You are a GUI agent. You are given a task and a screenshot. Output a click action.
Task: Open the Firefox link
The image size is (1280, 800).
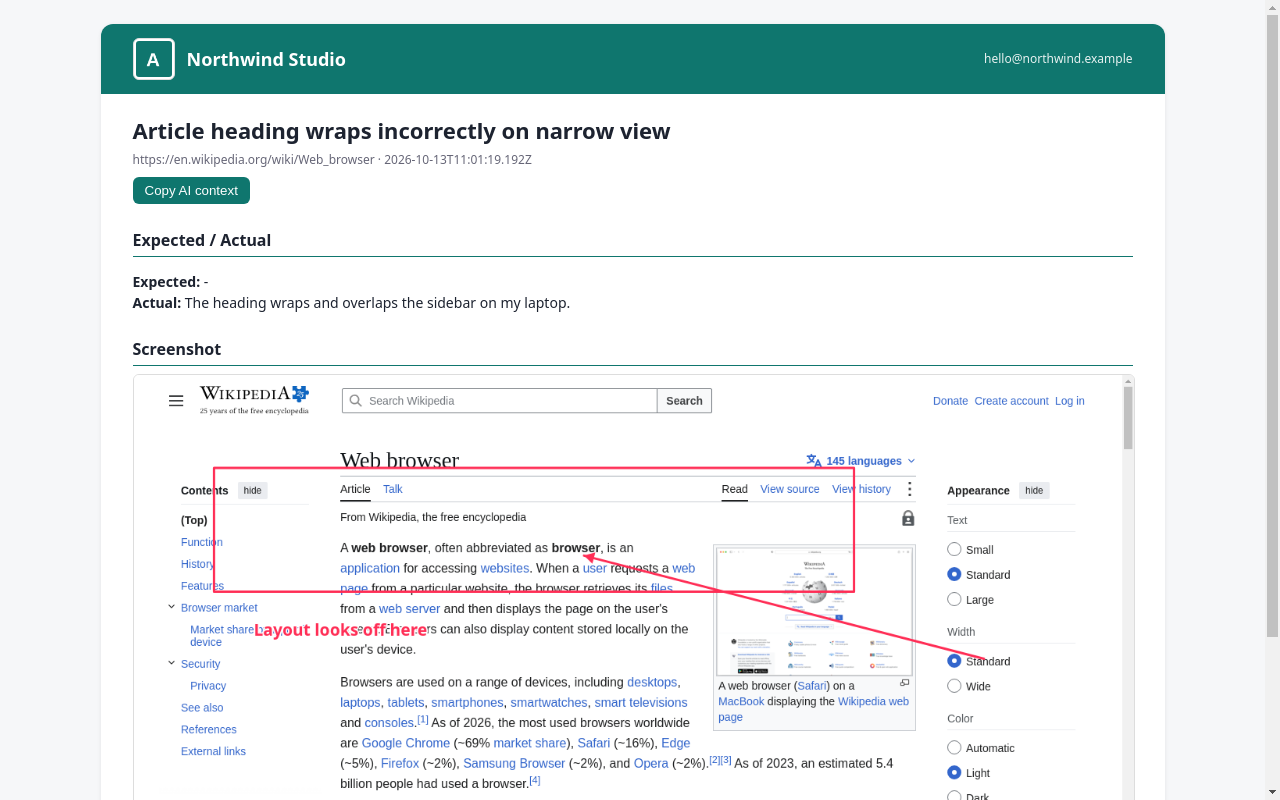[x=400, y=763]
